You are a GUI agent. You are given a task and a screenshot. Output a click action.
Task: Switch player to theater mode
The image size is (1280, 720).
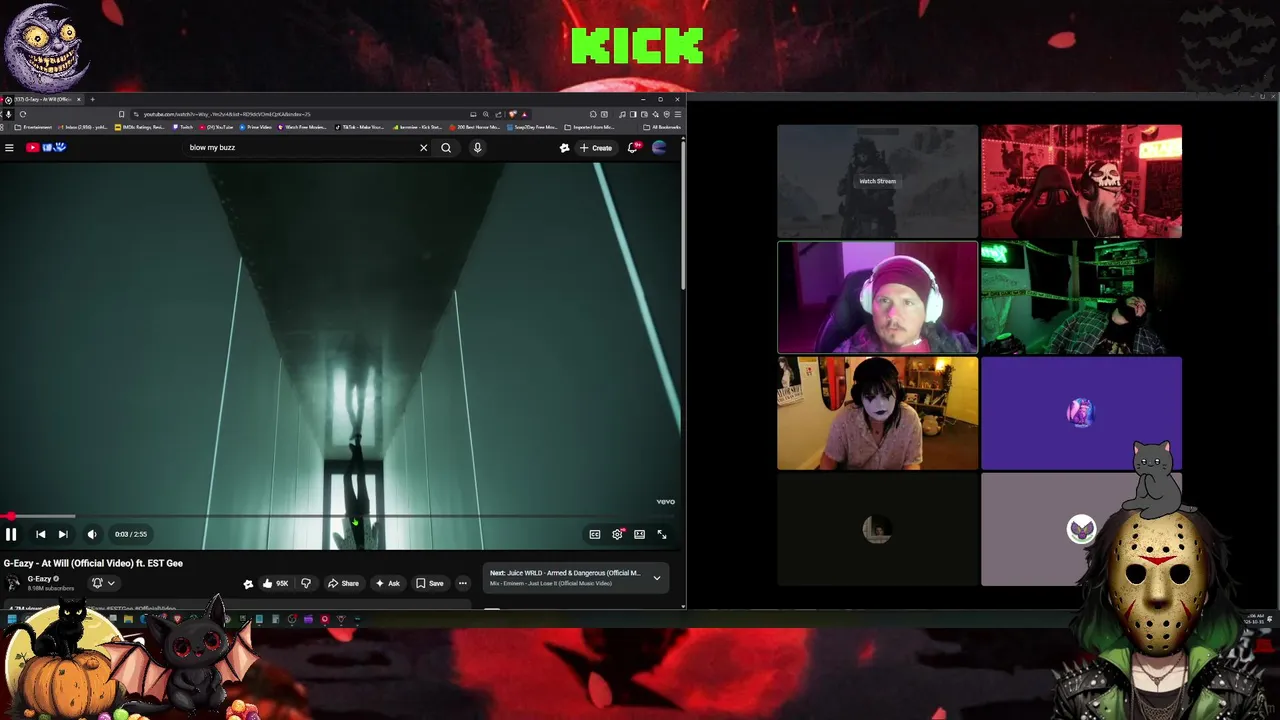(x=640, y=534)
